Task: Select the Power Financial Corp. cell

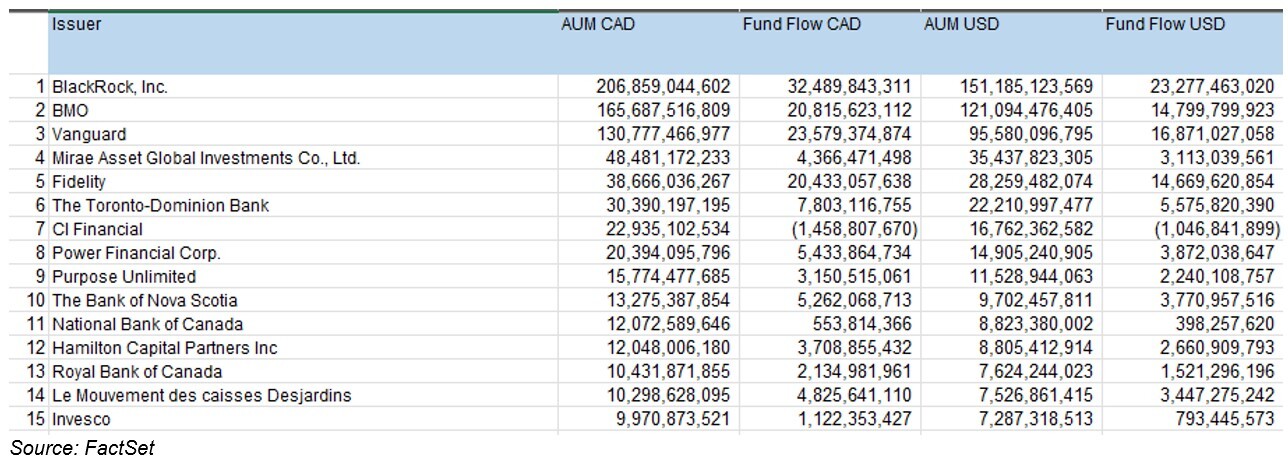Action: tap(303, 253)
